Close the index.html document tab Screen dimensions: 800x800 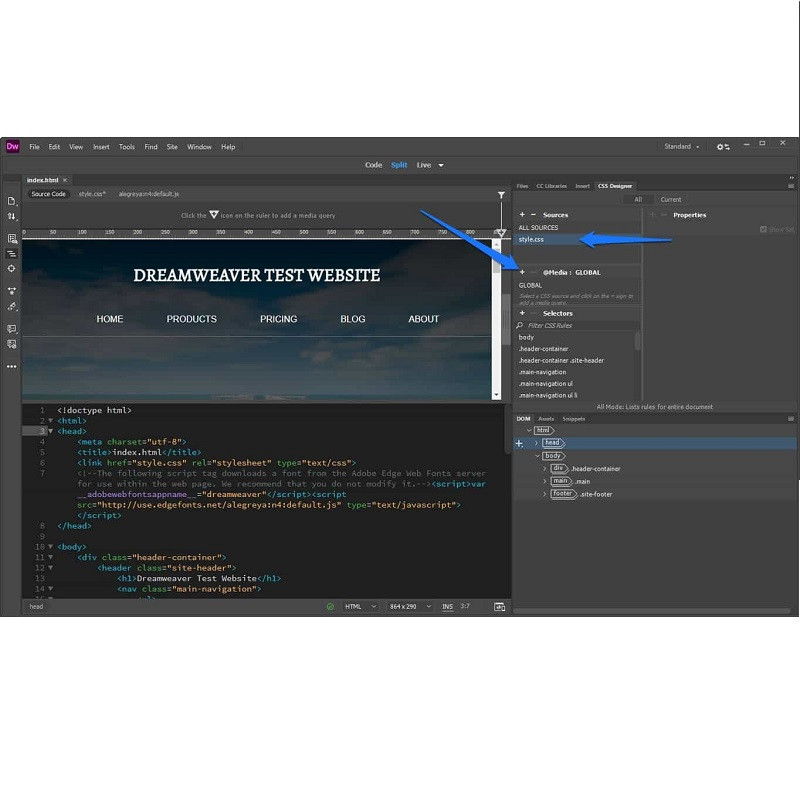point(65,180)
